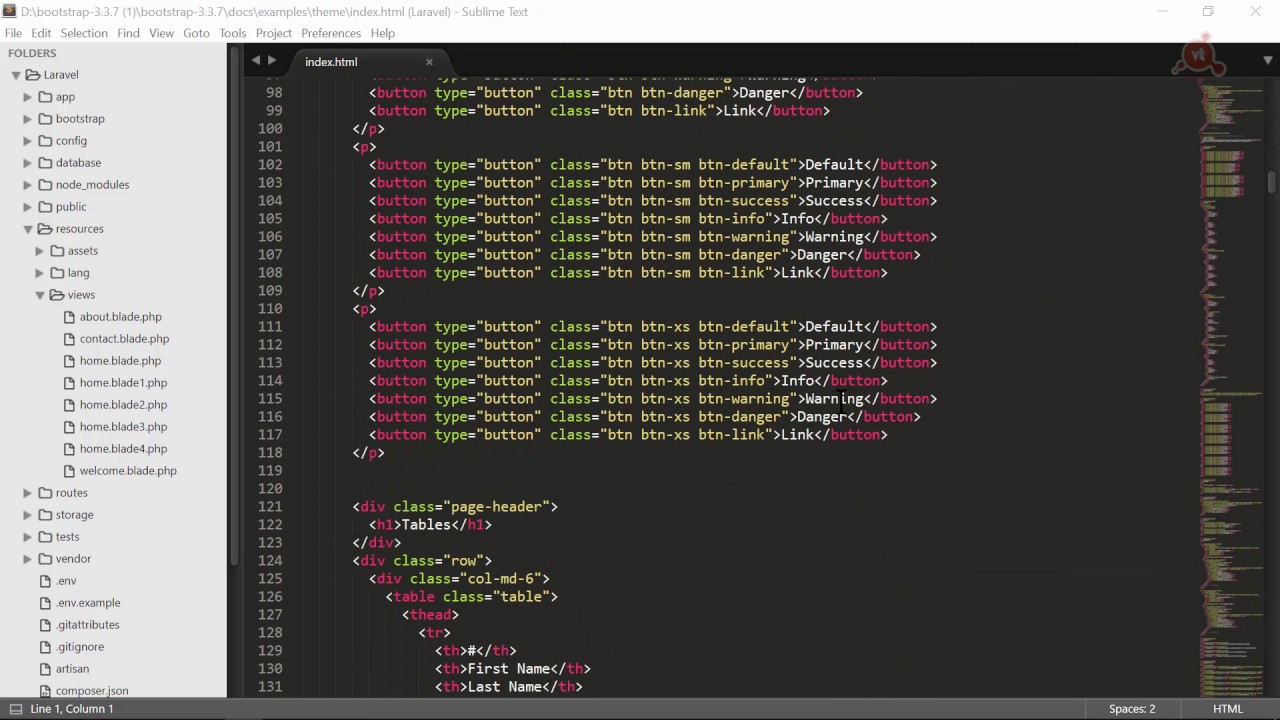The width and height of the screenshot is (1280, 720).
Task: Click the app folder icon
Action: (x=45, y=97)
